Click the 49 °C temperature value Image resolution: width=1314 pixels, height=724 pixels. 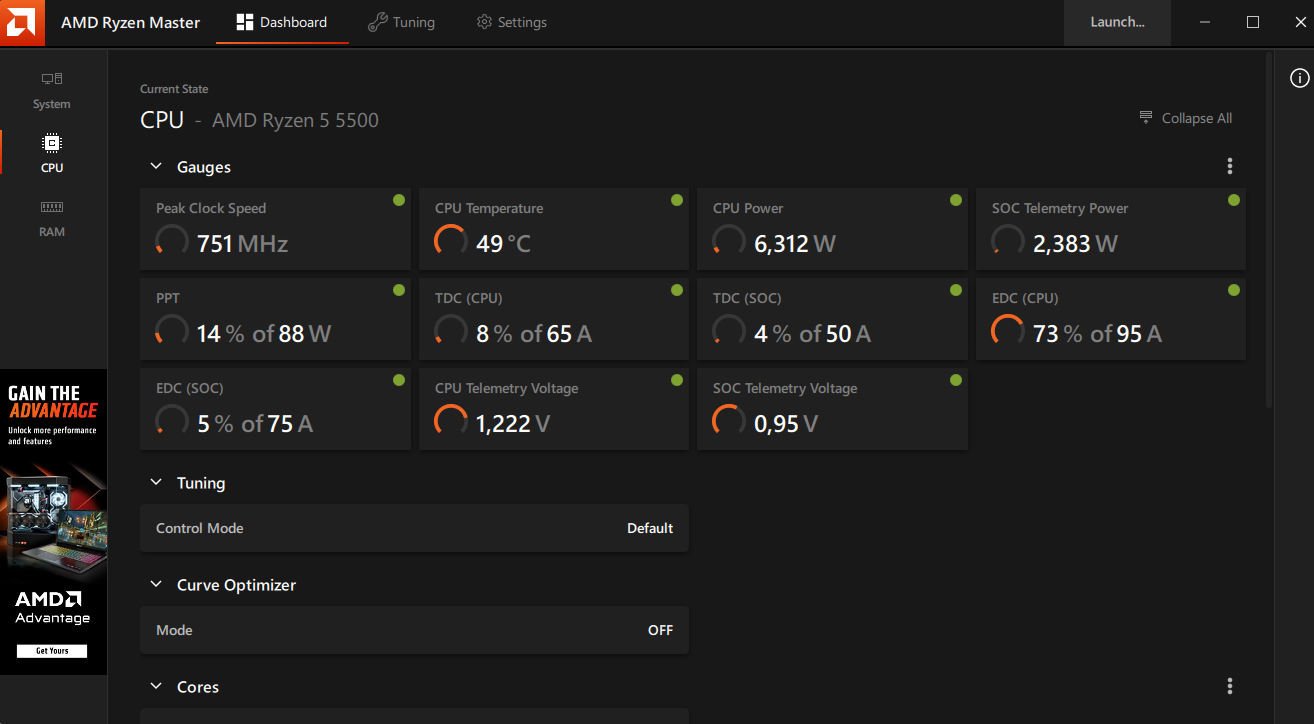coord(504,243)
